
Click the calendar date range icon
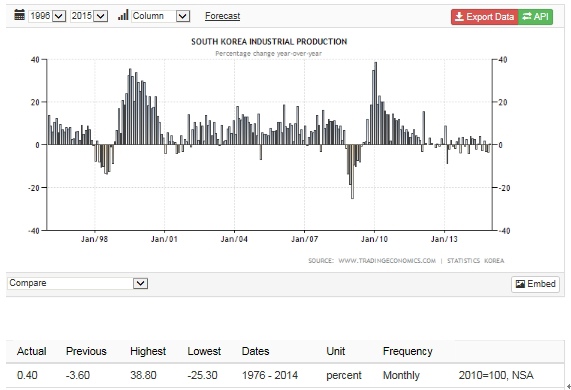point(19,15)
